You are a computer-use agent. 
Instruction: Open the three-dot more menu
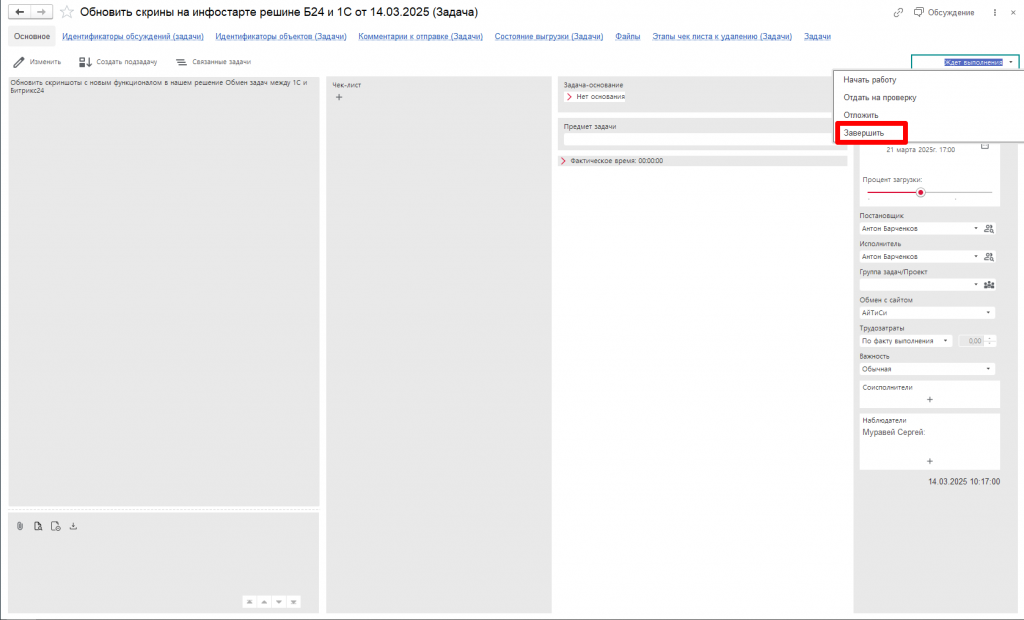[x=995, y=12]
